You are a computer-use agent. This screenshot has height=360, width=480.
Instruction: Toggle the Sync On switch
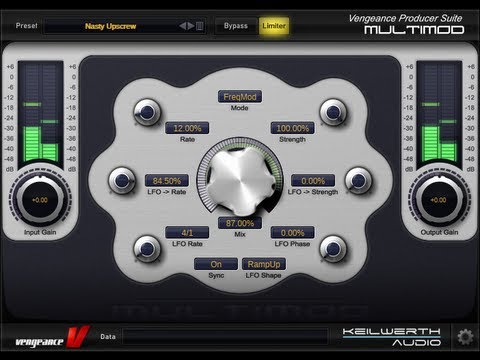point(216,264)
